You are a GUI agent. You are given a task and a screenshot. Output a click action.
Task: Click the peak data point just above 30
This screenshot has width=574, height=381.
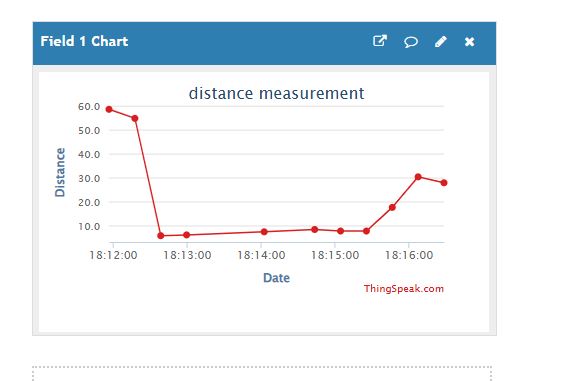(418, 177)
